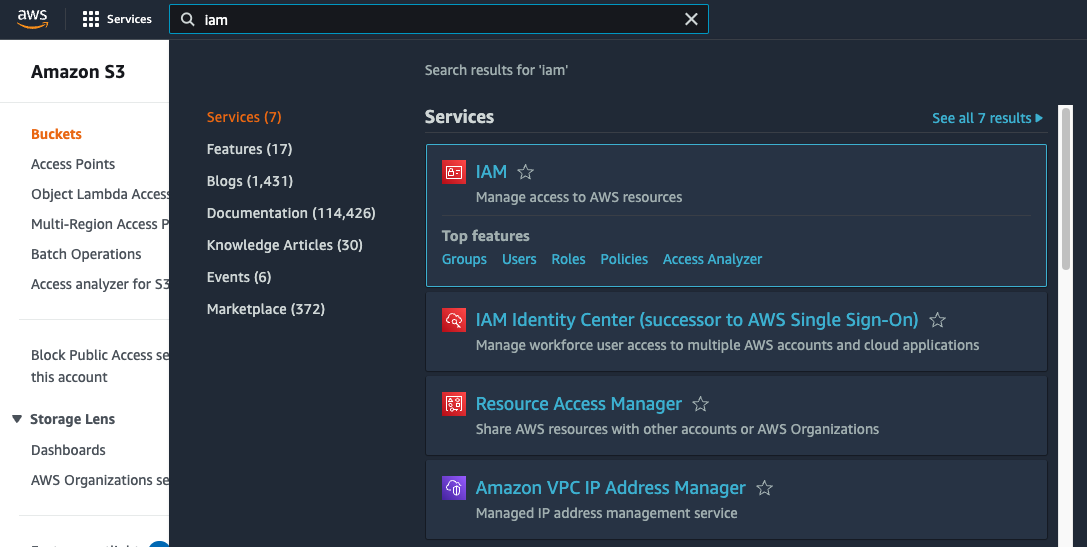Image resolution: width=1087 pixels, height=547 pixels.
Task: Click the Services heading in results
Action: pyautogui.click(x=459, y=116)
